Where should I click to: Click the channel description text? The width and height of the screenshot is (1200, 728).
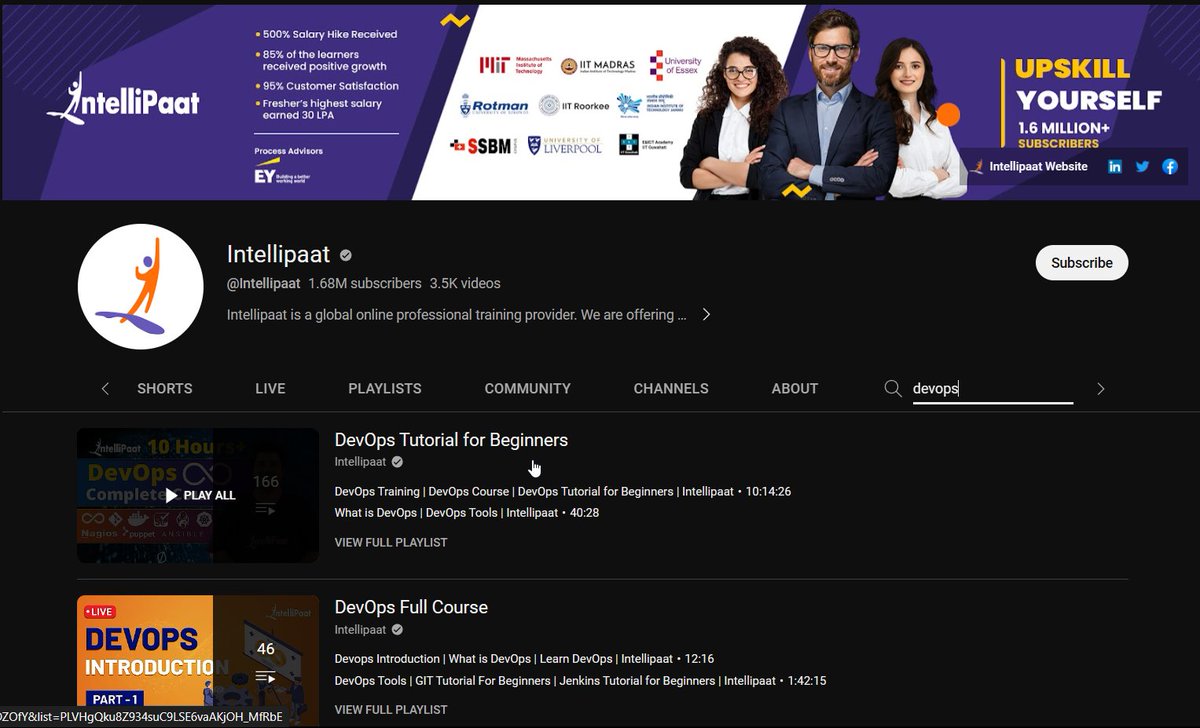tap(457, 314)
